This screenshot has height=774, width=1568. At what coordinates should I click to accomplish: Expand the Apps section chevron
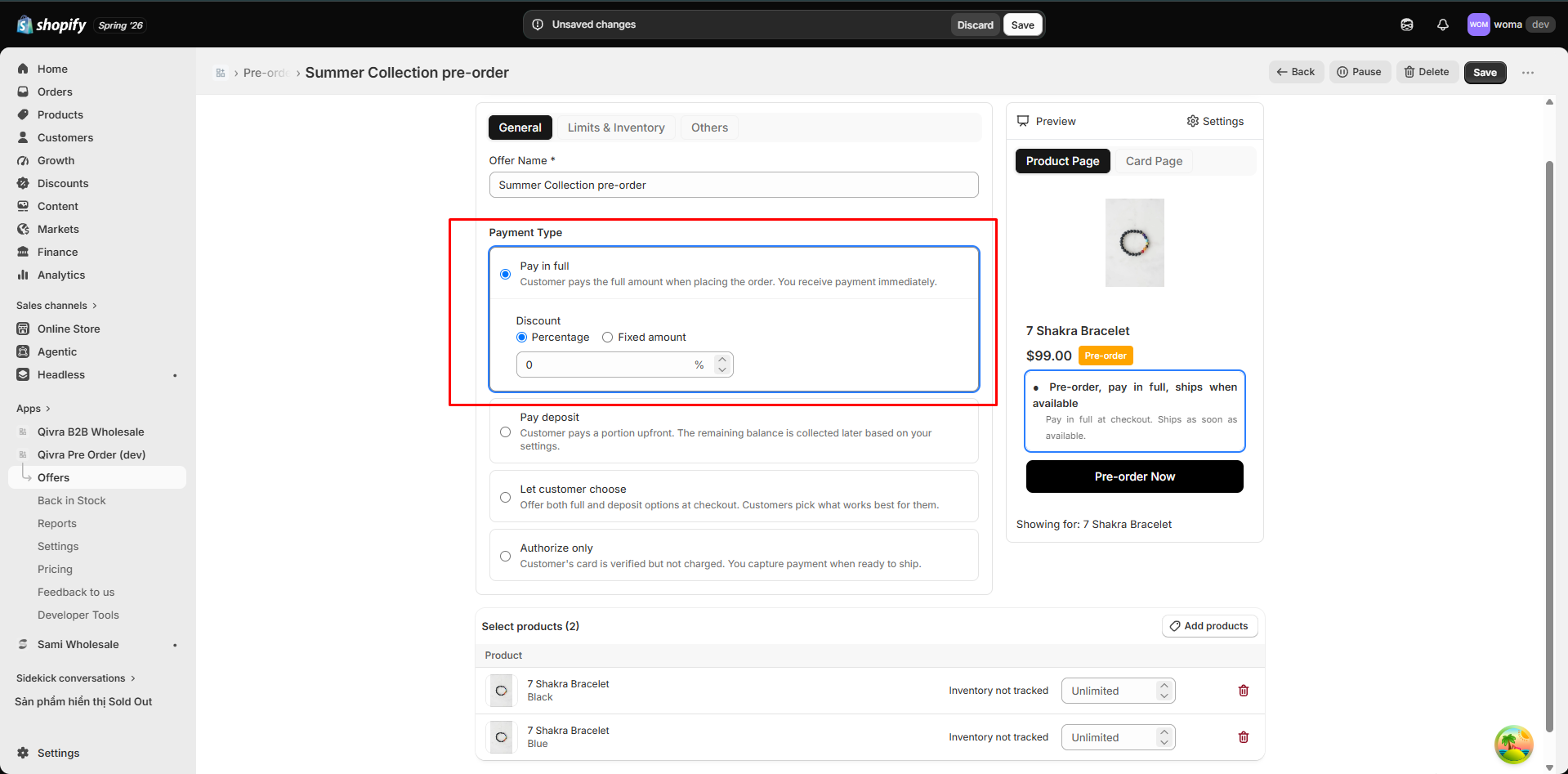coord(48,409)
